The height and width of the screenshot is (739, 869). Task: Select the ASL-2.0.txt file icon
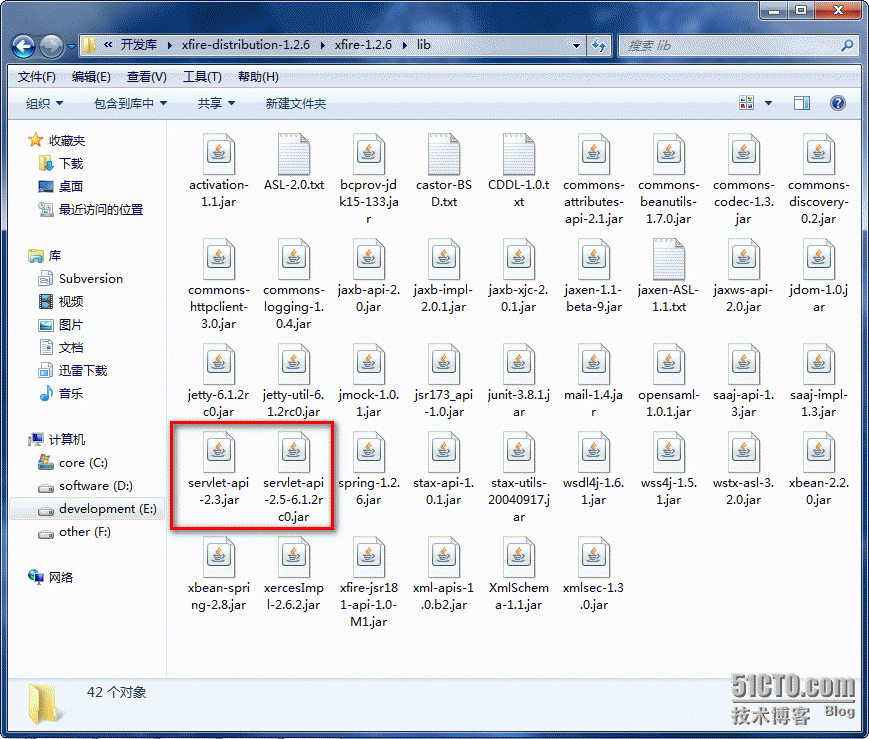click(294, 154)
